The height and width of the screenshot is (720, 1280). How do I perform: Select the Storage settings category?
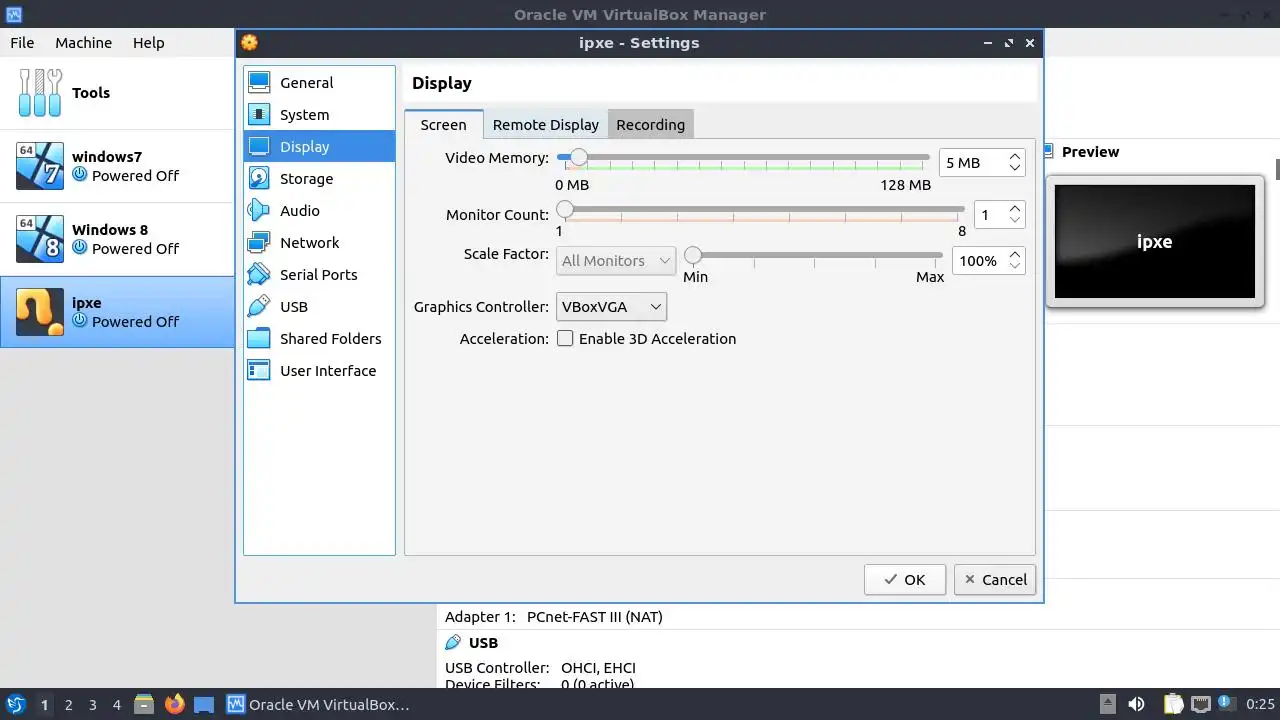pyautogui.click(x=319, y=179)
